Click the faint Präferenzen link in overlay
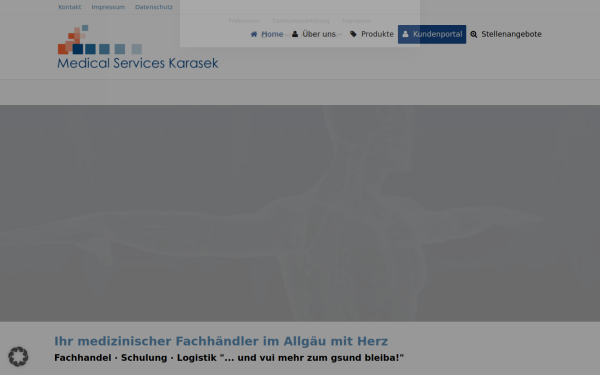600x375 pixels. tap(244, 21)
